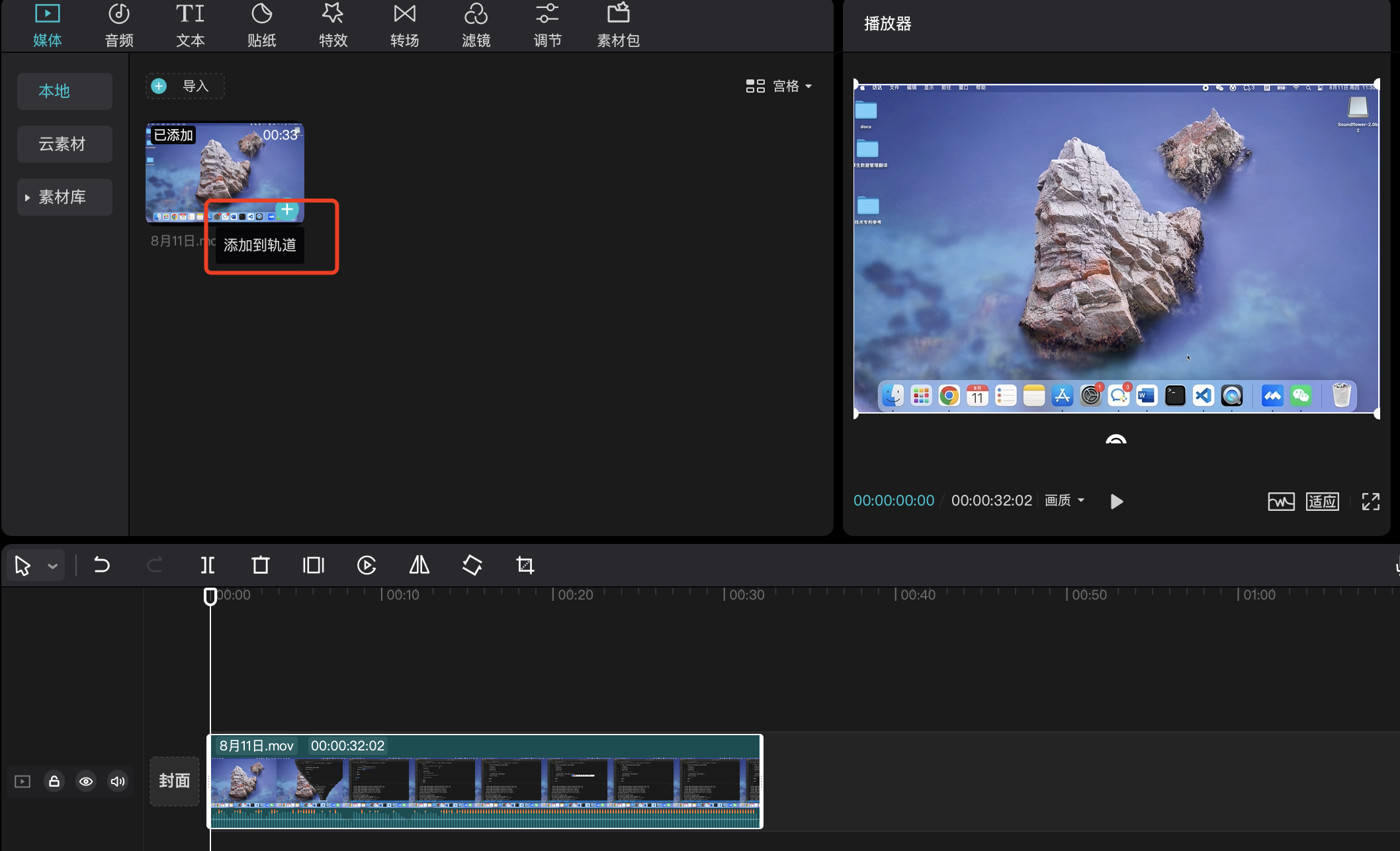1400x851 pixels.
Task: Click the 8月11日.mov clip on timeline
Action: pos(485,782)
